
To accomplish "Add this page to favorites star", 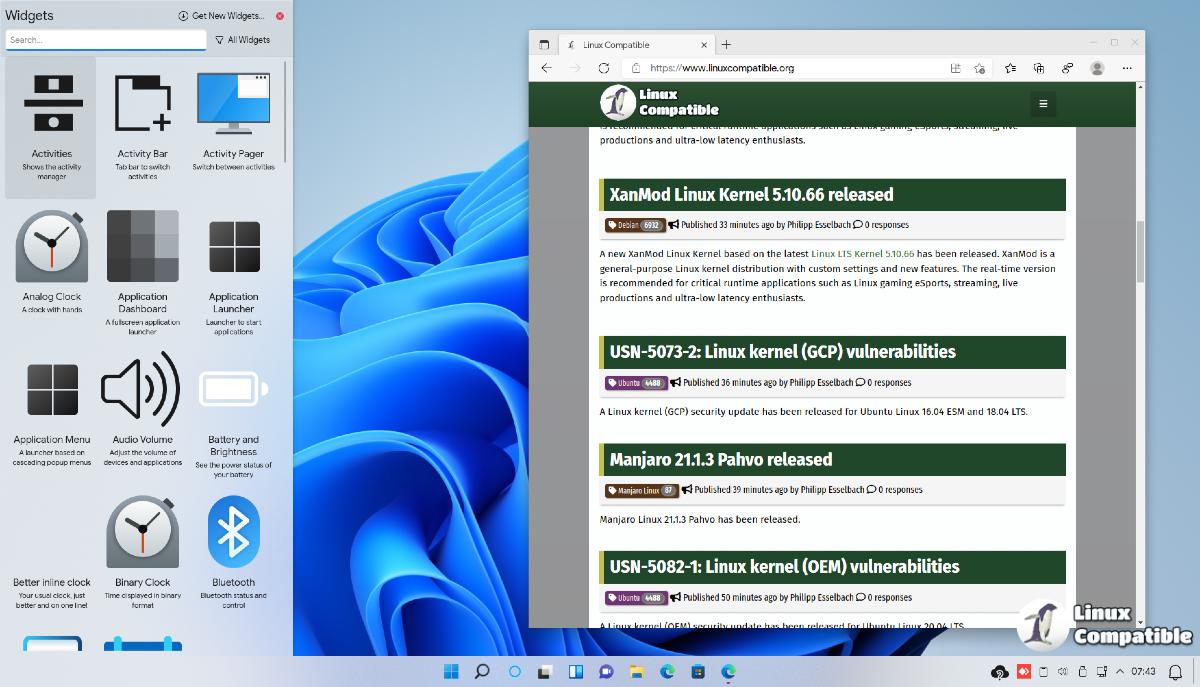I will coord(979,68).
